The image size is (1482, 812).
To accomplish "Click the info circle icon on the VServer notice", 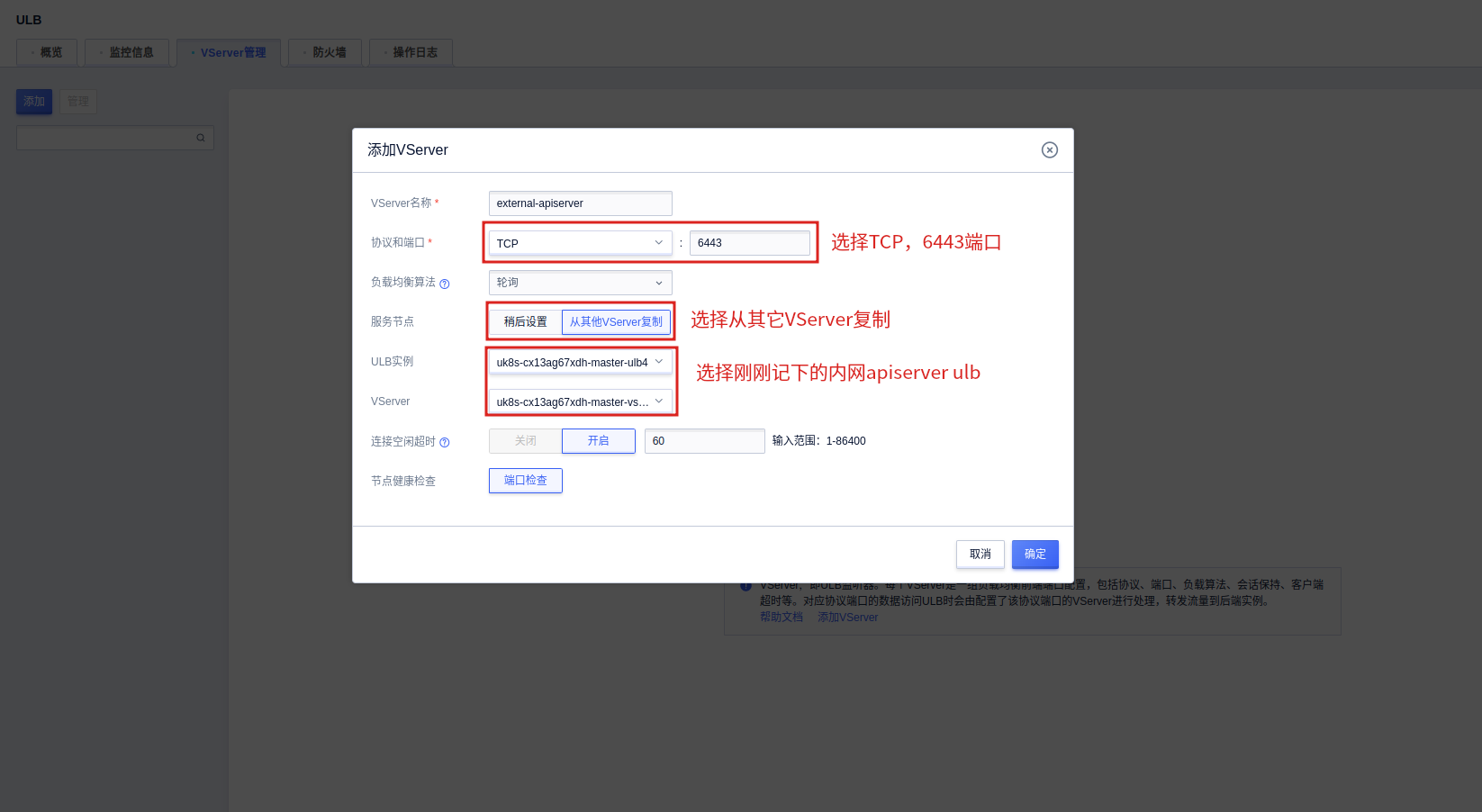I will 746,585.
